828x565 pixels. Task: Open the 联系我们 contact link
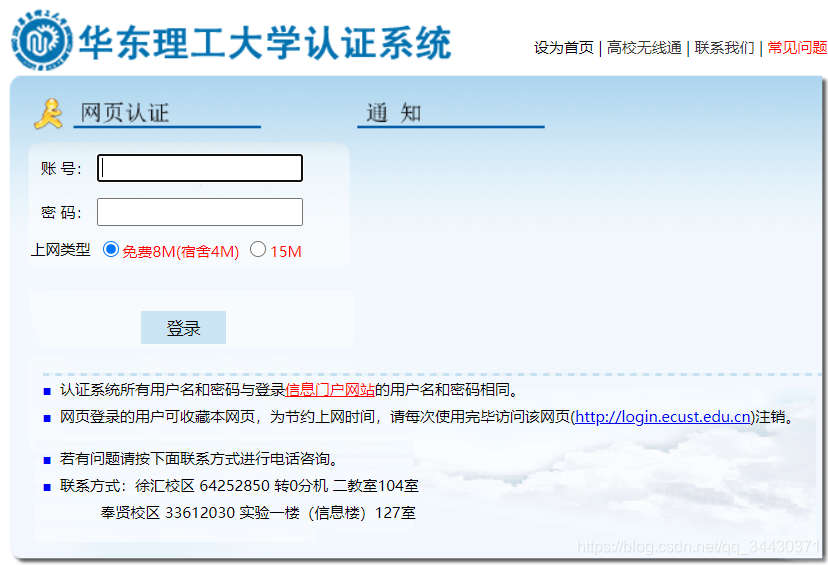click(x=724, y=48)
